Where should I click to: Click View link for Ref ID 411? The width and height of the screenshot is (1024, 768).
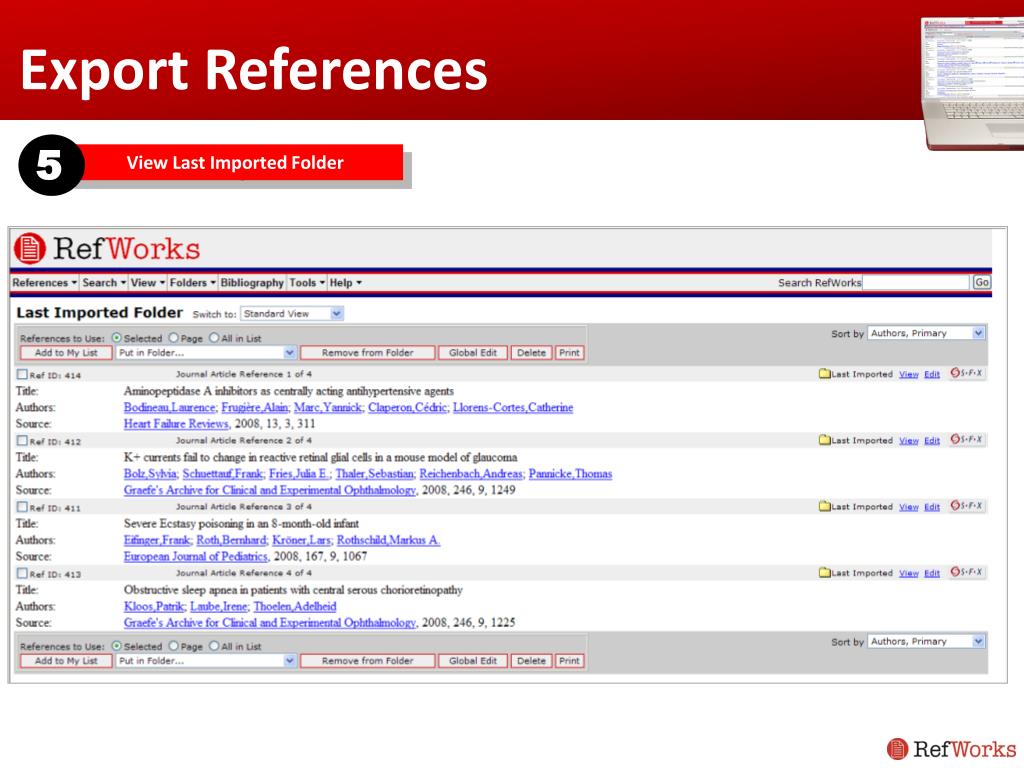point(908,507)
